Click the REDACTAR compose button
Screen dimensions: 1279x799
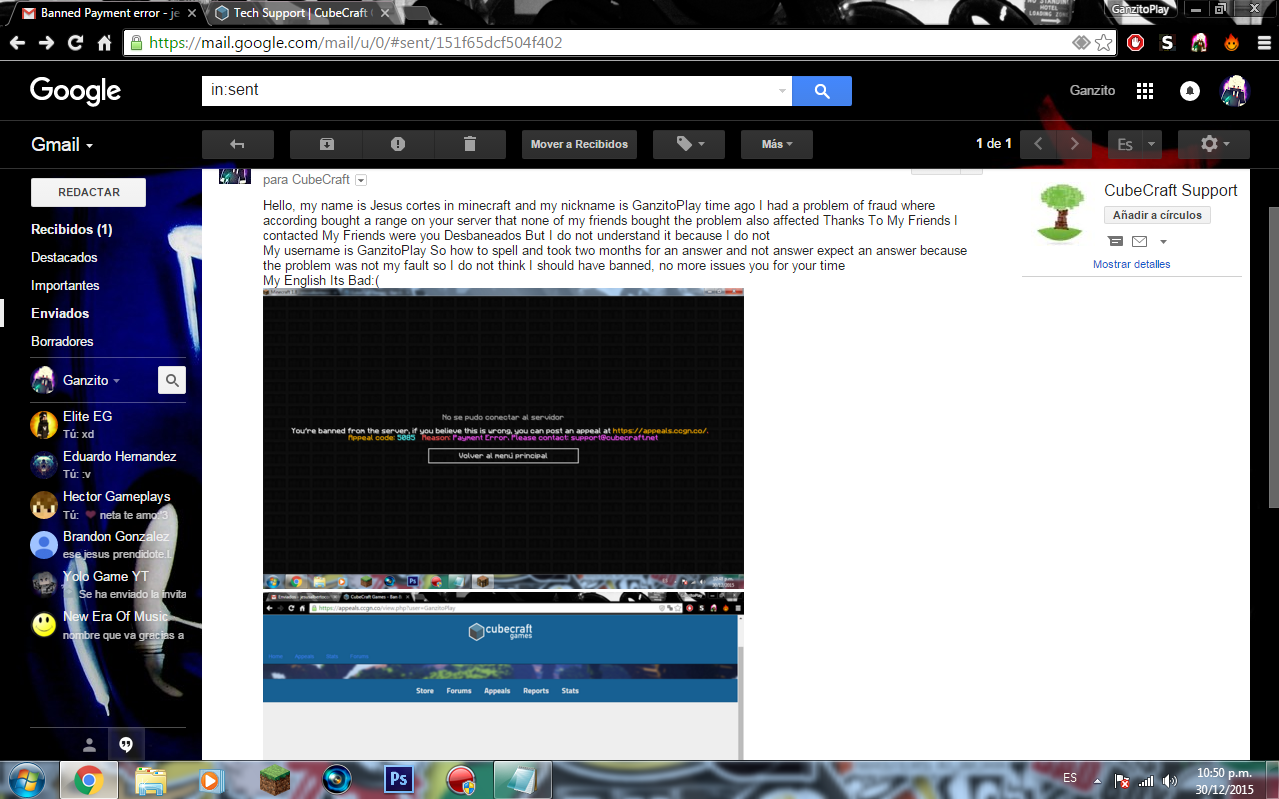(x=88, y=192)
